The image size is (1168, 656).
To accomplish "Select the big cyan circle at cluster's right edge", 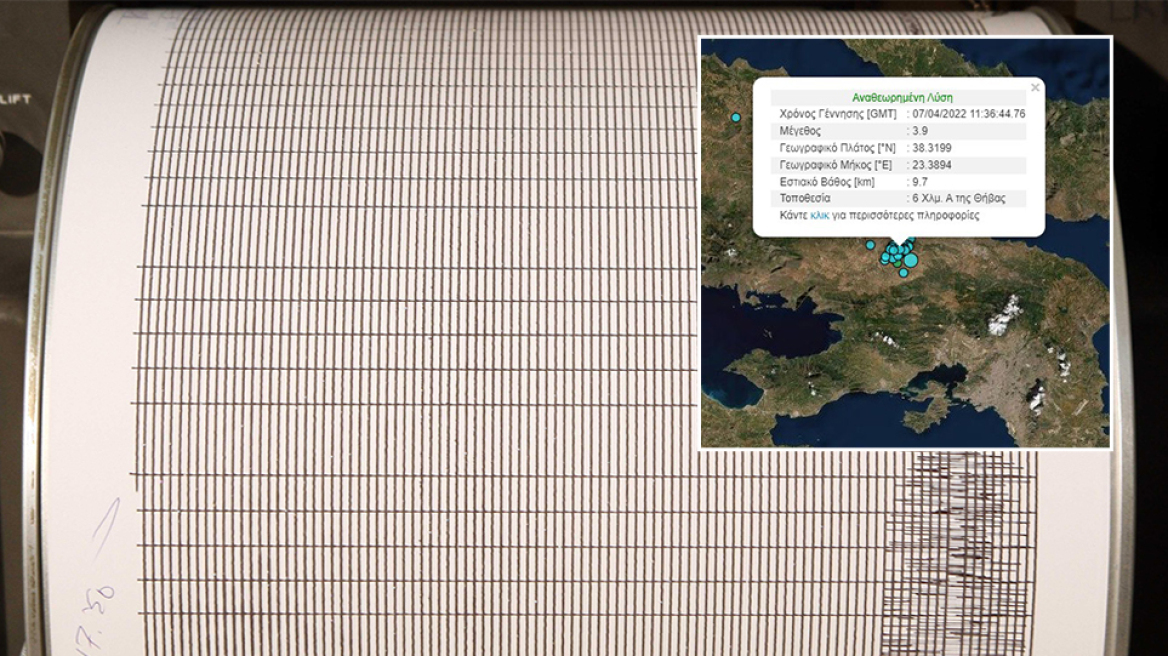I will (910, 260).
